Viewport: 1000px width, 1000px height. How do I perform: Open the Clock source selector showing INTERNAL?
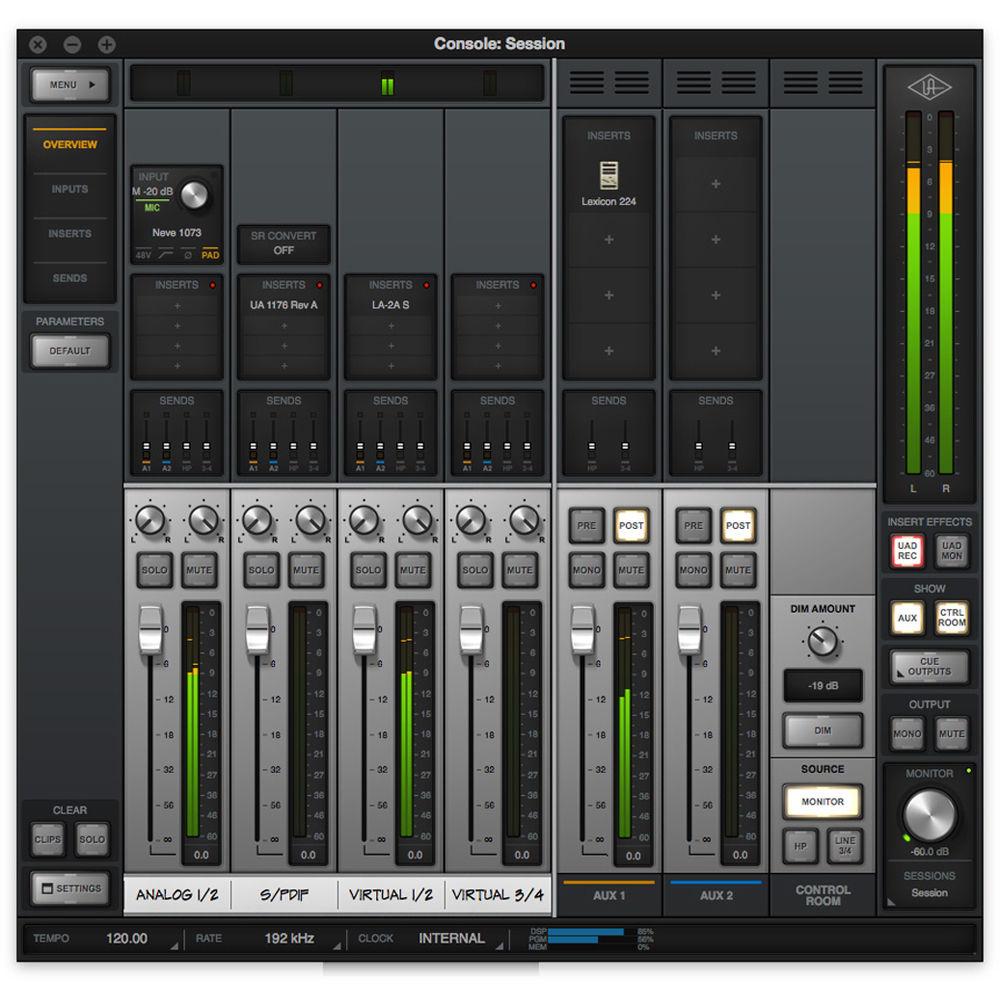[452, 938]
